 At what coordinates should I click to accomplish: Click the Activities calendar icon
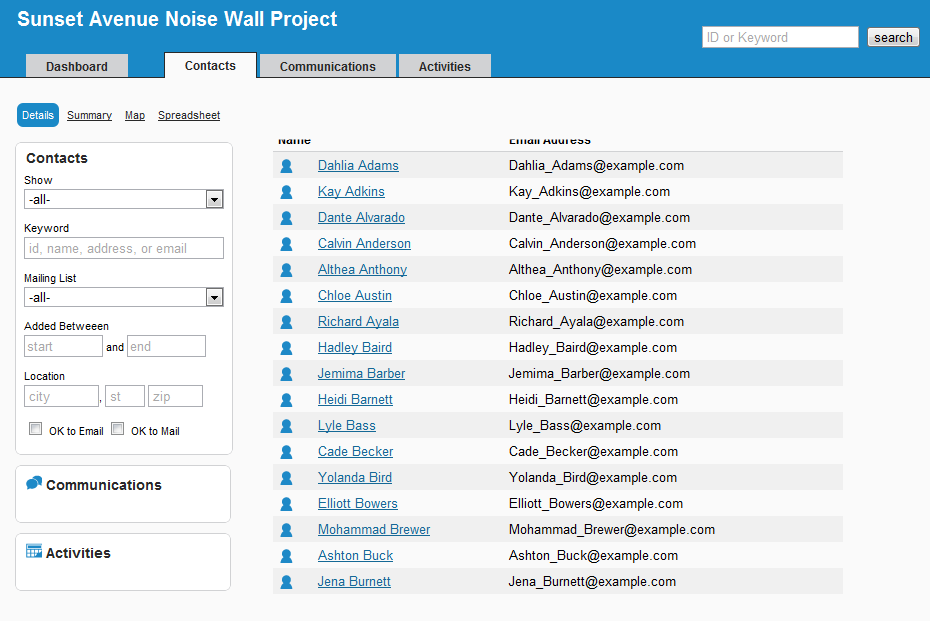coord(34,552)
